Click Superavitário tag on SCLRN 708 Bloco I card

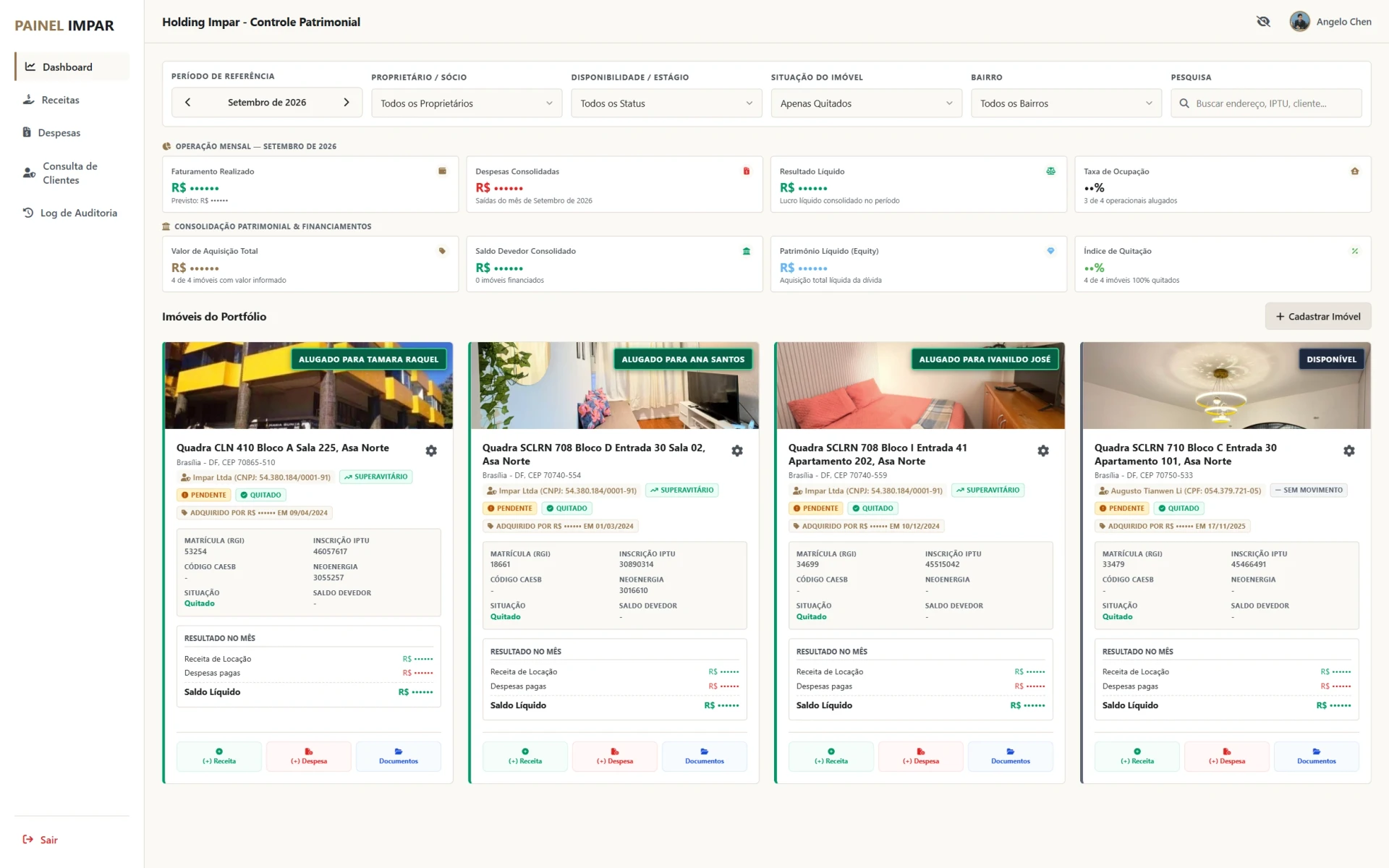(987, 490)
